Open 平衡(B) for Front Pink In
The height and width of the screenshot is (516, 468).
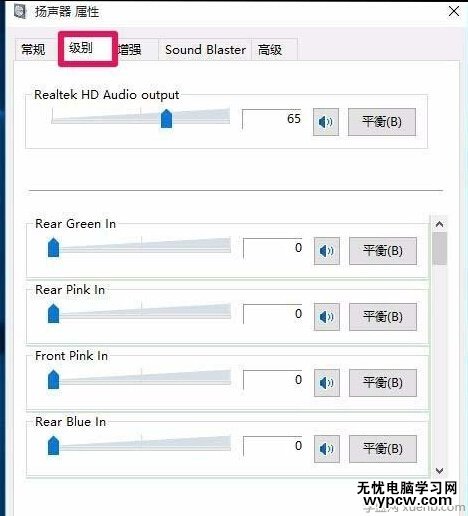click(383, 383)
